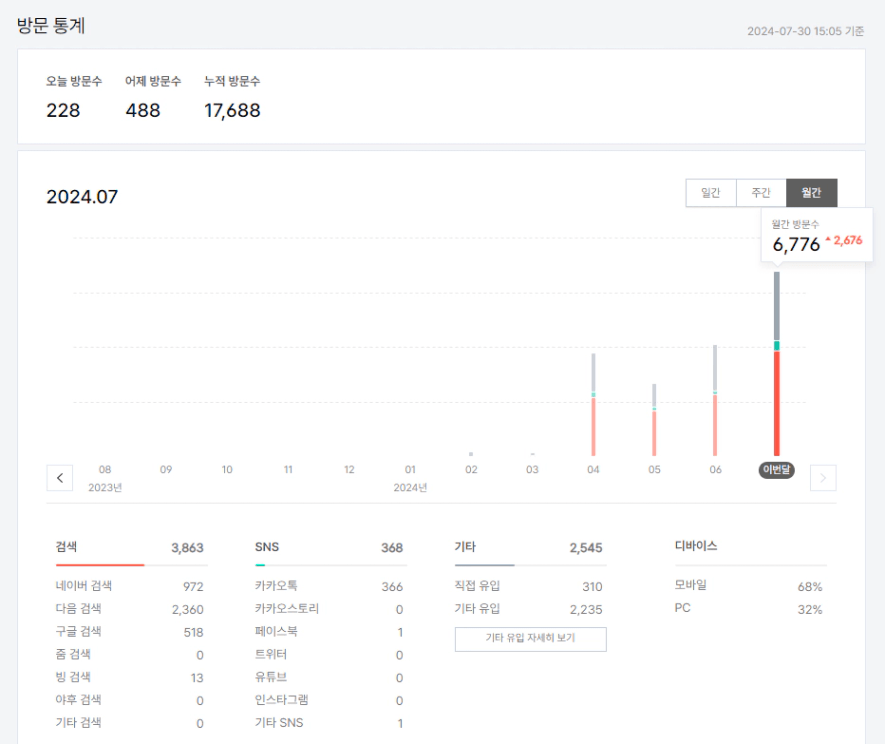The image size is (885, 744).
Task: Select the 검색 category header
Action: pyautogui.click(x=67, y=547)
